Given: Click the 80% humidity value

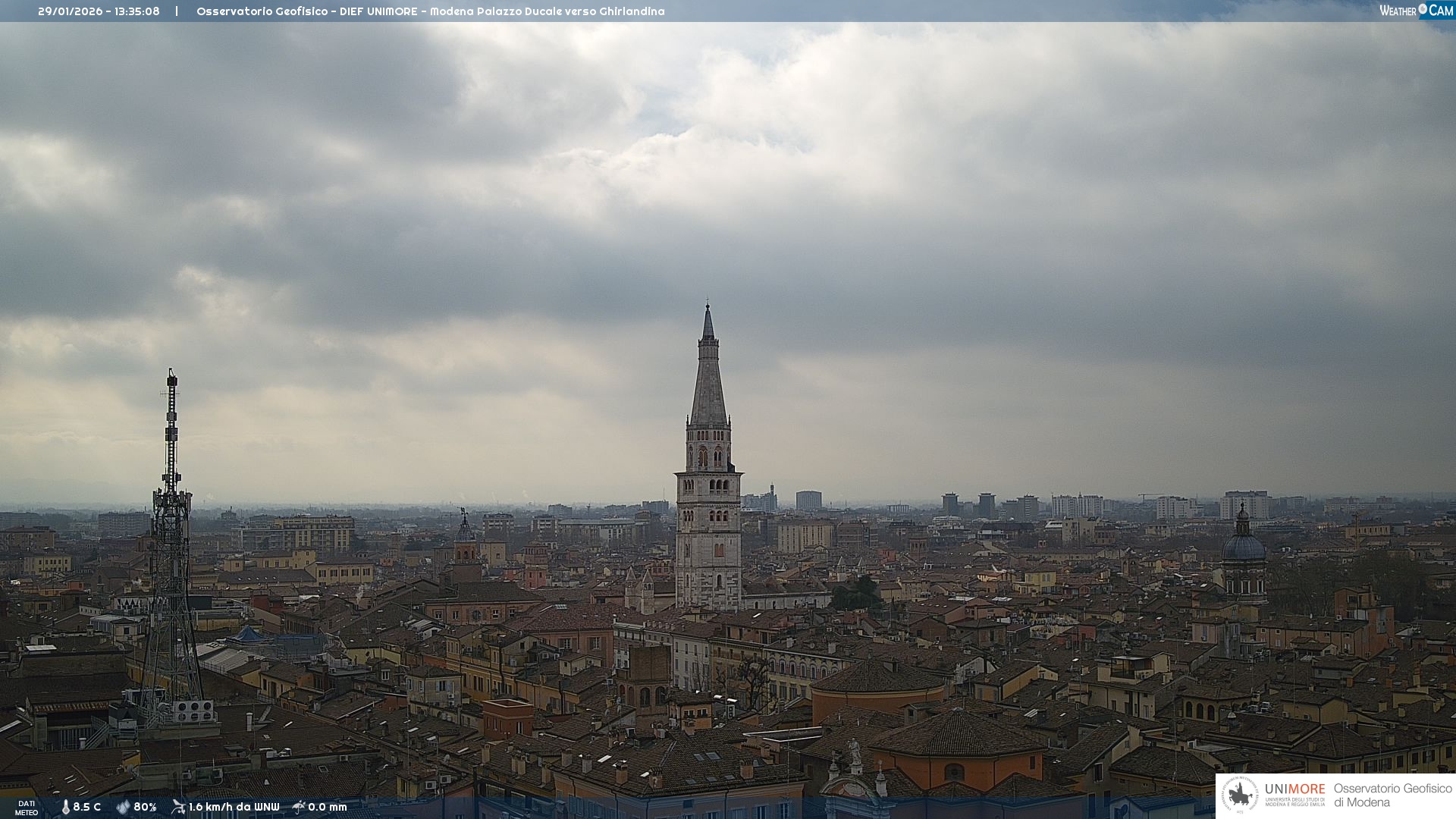Looking at the screenshot, I should pos(145,807).
